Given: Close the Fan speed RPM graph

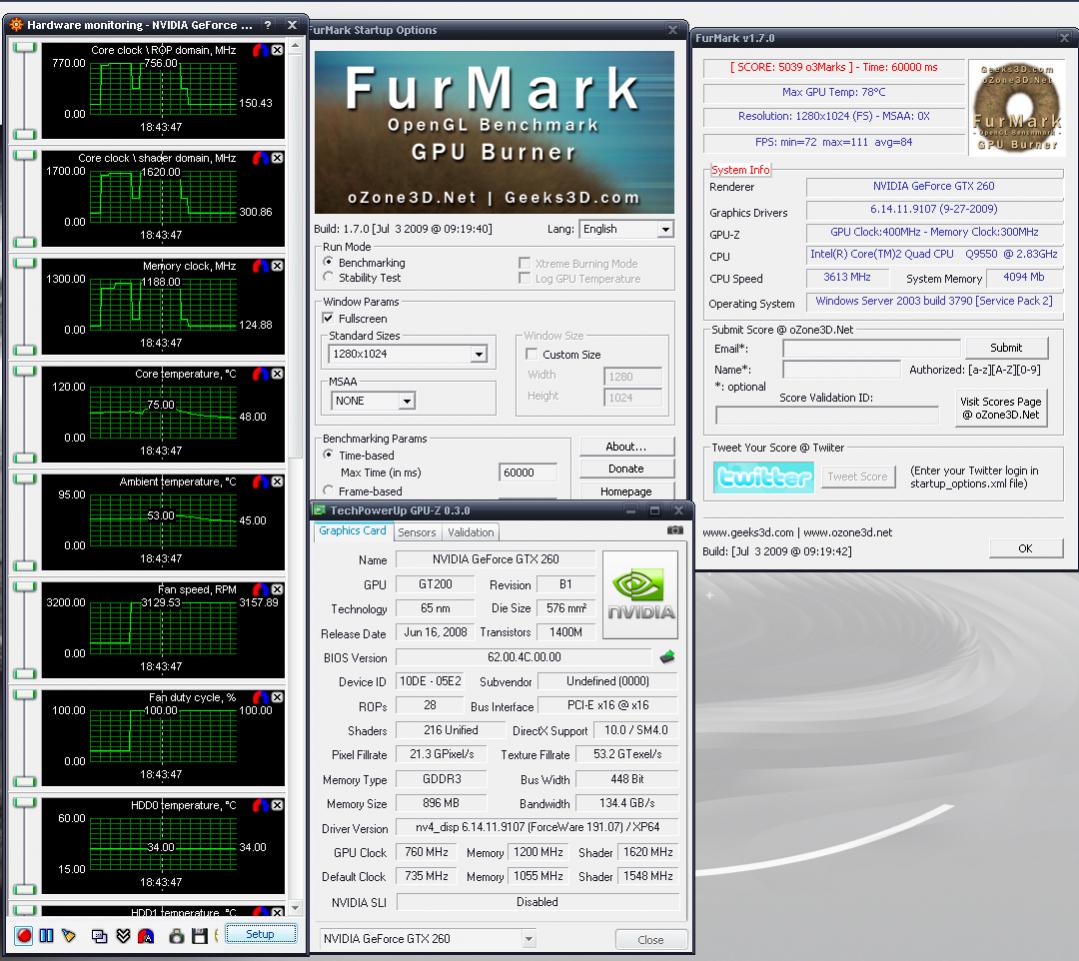Looking at the screenshot, I should click(277, 590).
